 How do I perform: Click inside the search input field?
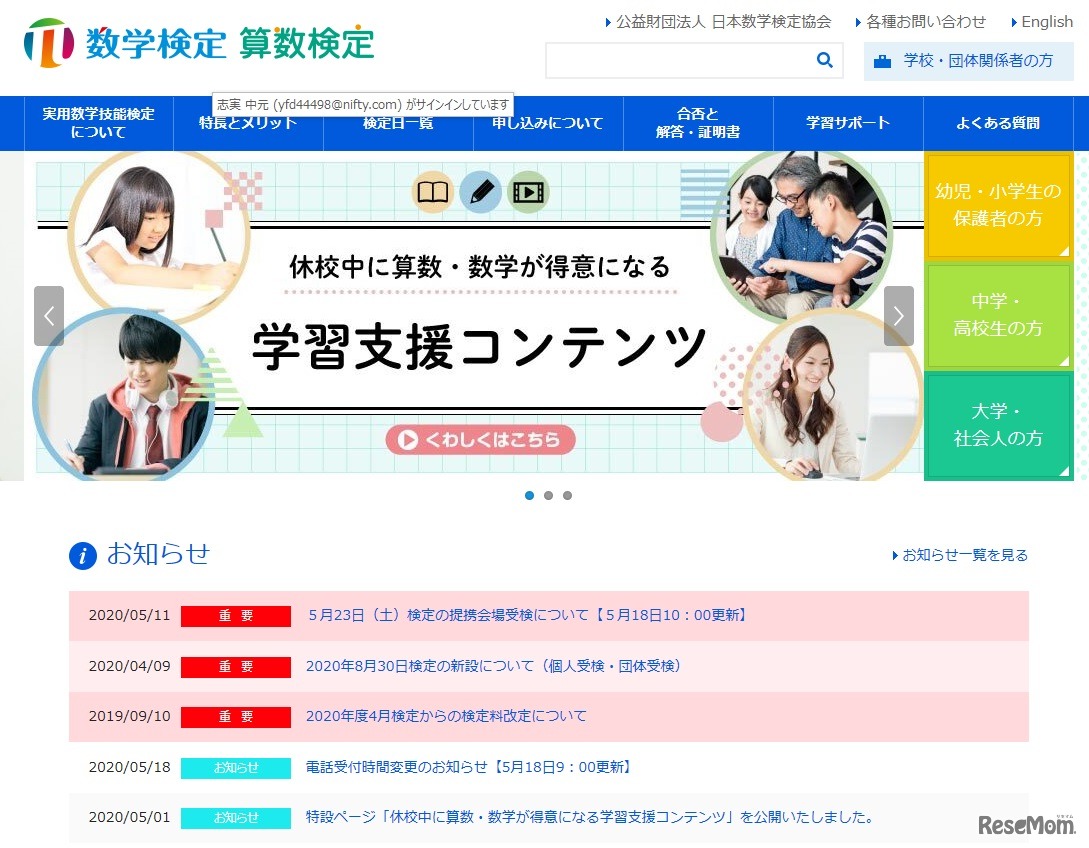click(680, 60)
